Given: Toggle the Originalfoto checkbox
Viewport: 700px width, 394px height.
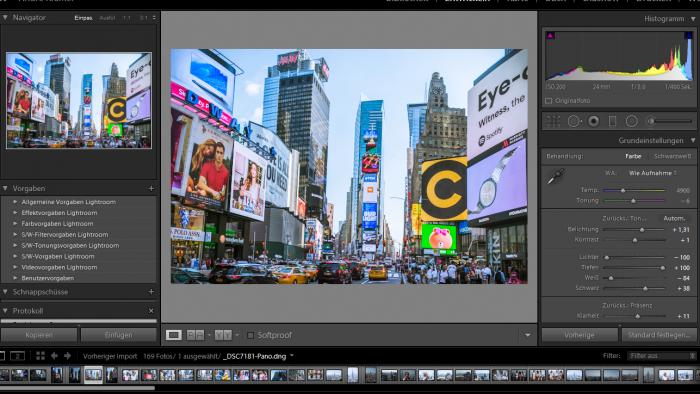Looking at the screenshot, I should pyautogui.click(x=549, y=101).
